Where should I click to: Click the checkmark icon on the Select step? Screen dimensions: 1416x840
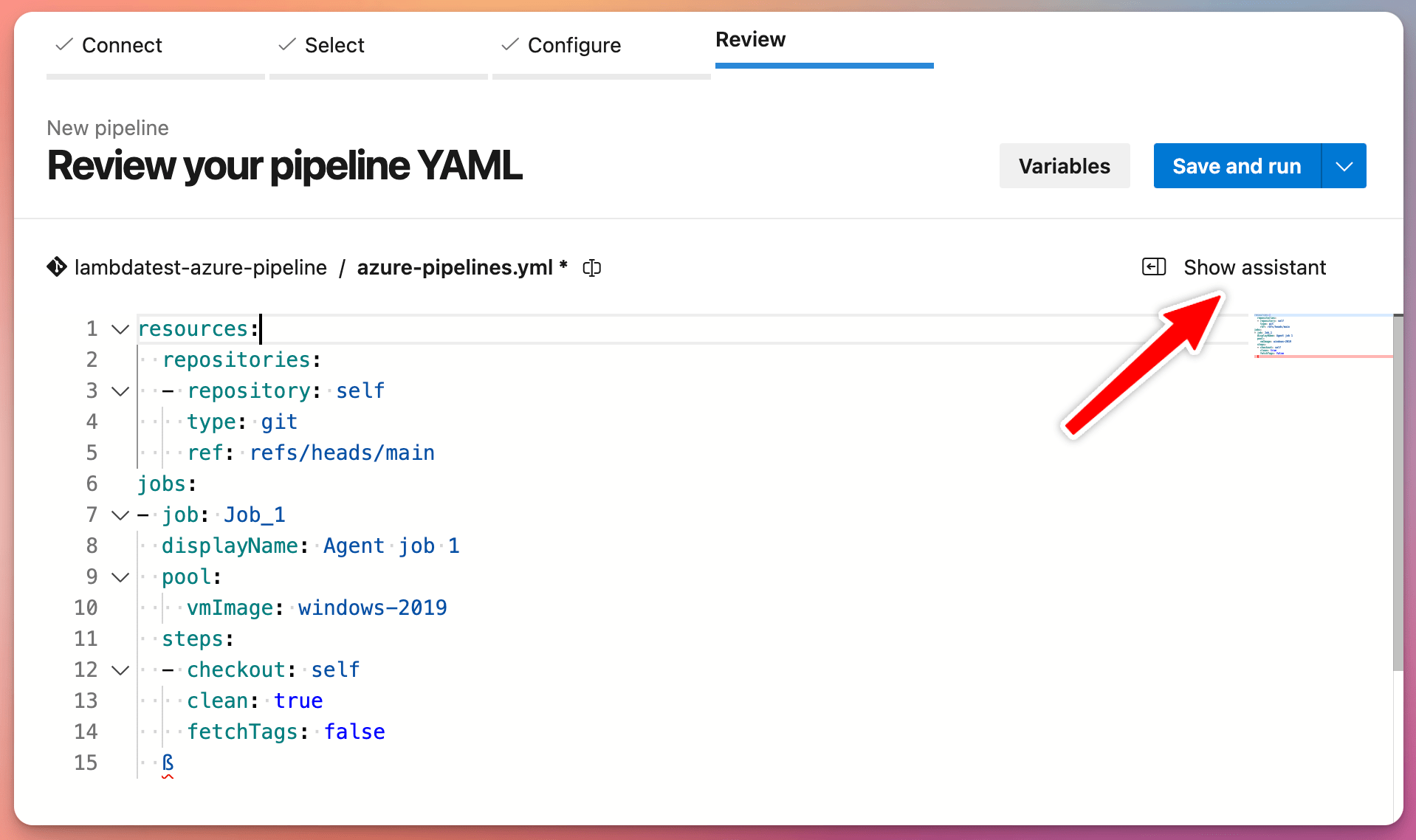286,44
